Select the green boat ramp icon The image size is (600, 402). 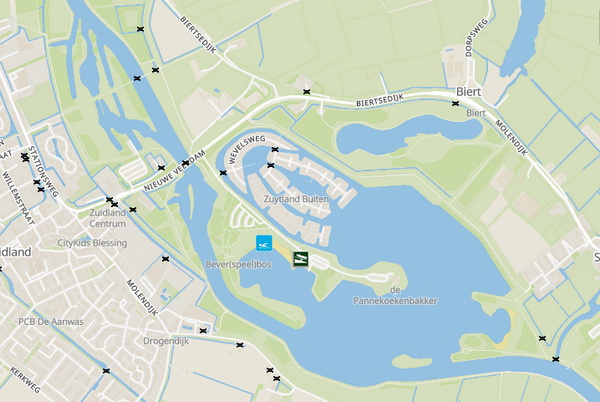(301, 259)
